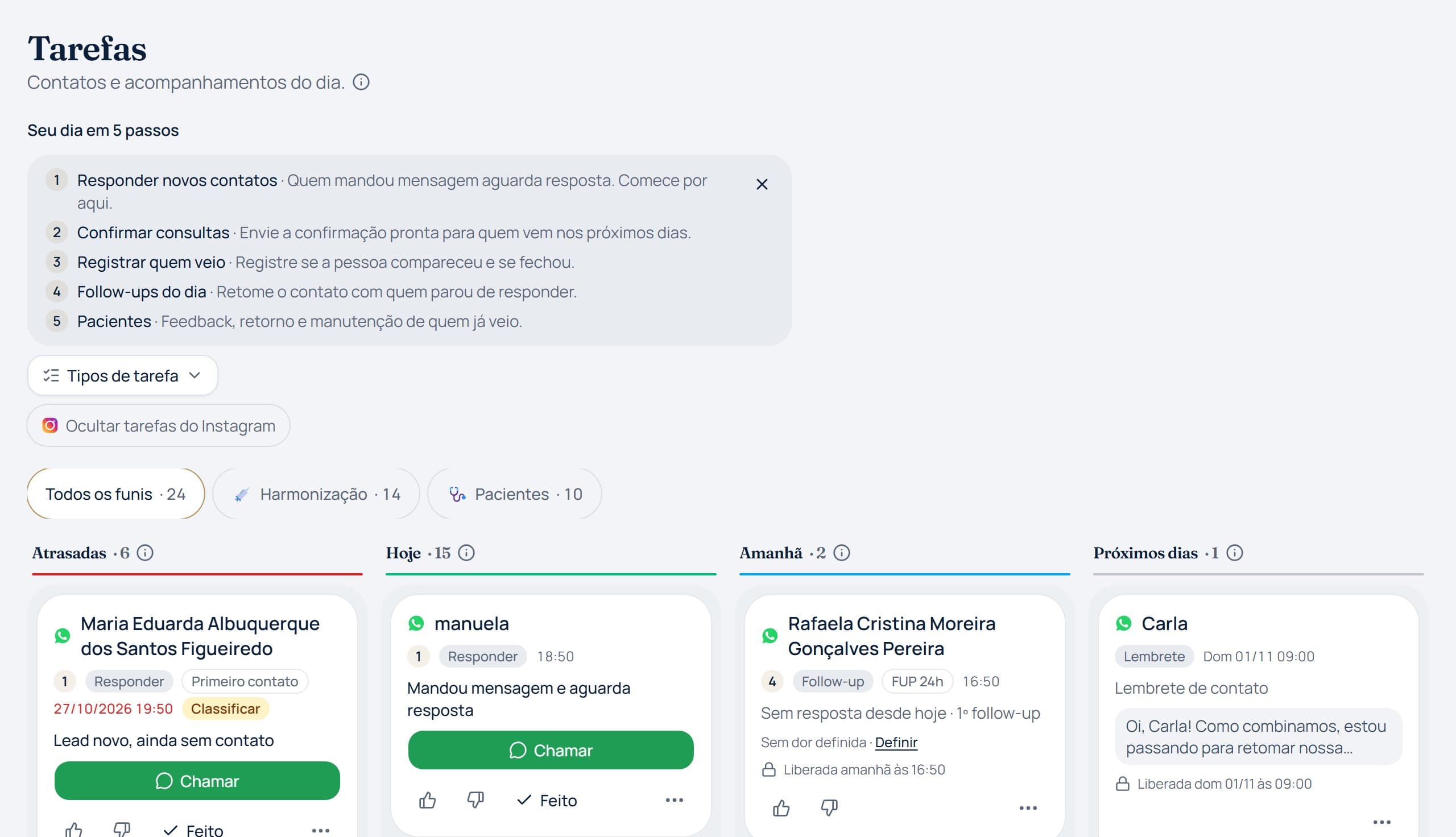Click WhatsApp icon next to manuela
The height and width of the screenshot is (837, 1456).
pyautogui.click(x=416, y=624)
